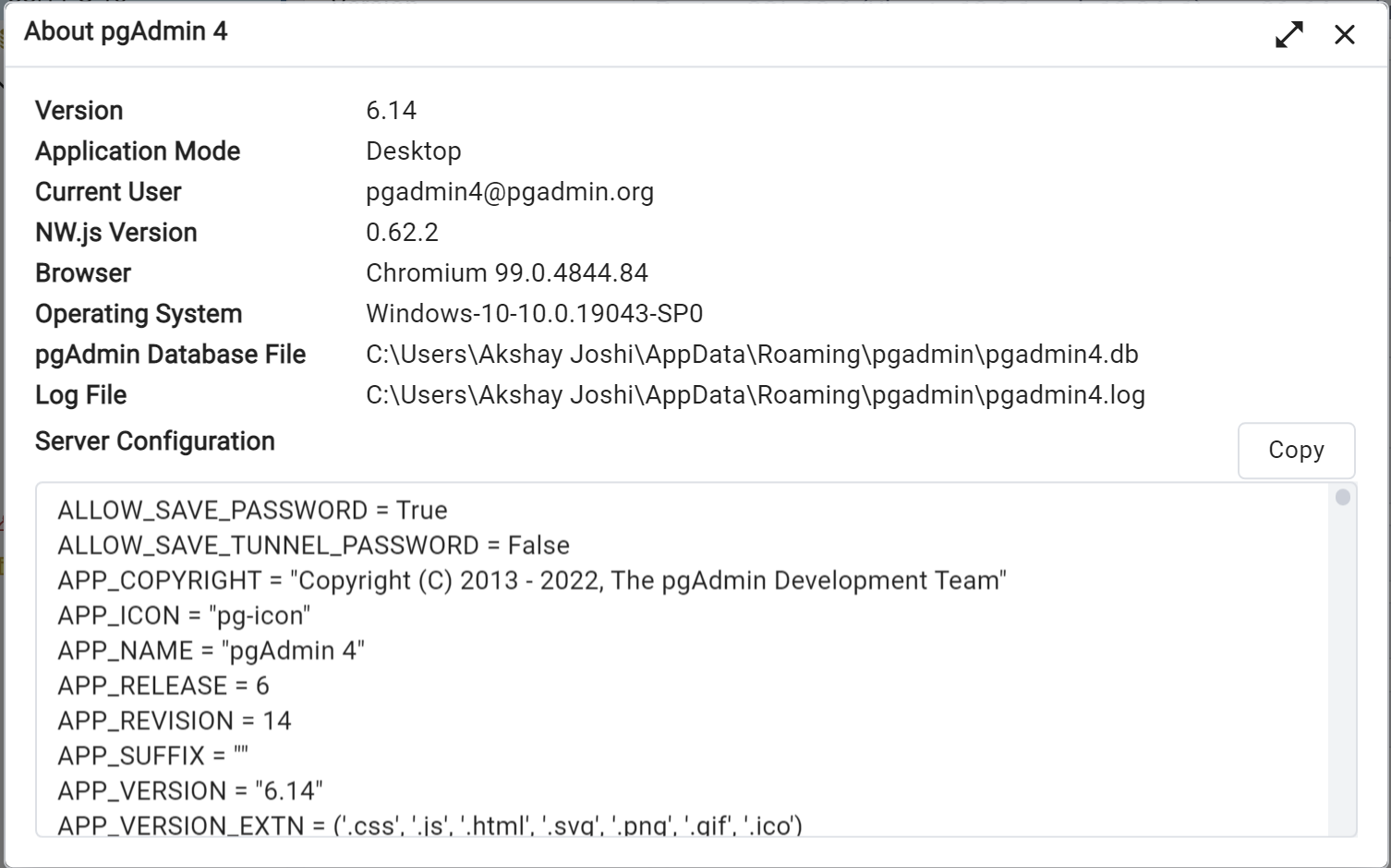
Task: Select the Desktop application mode value
Action: tap(413, 151)
